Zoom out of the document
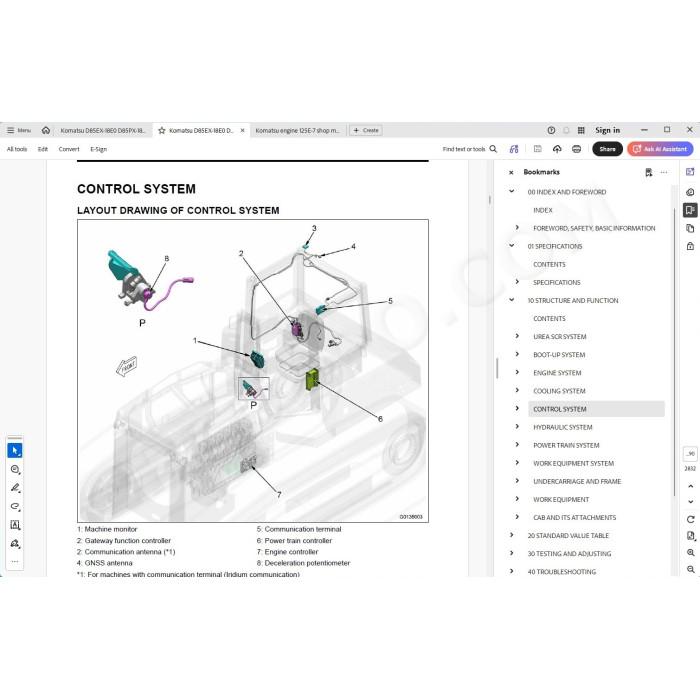 (691, 569)
